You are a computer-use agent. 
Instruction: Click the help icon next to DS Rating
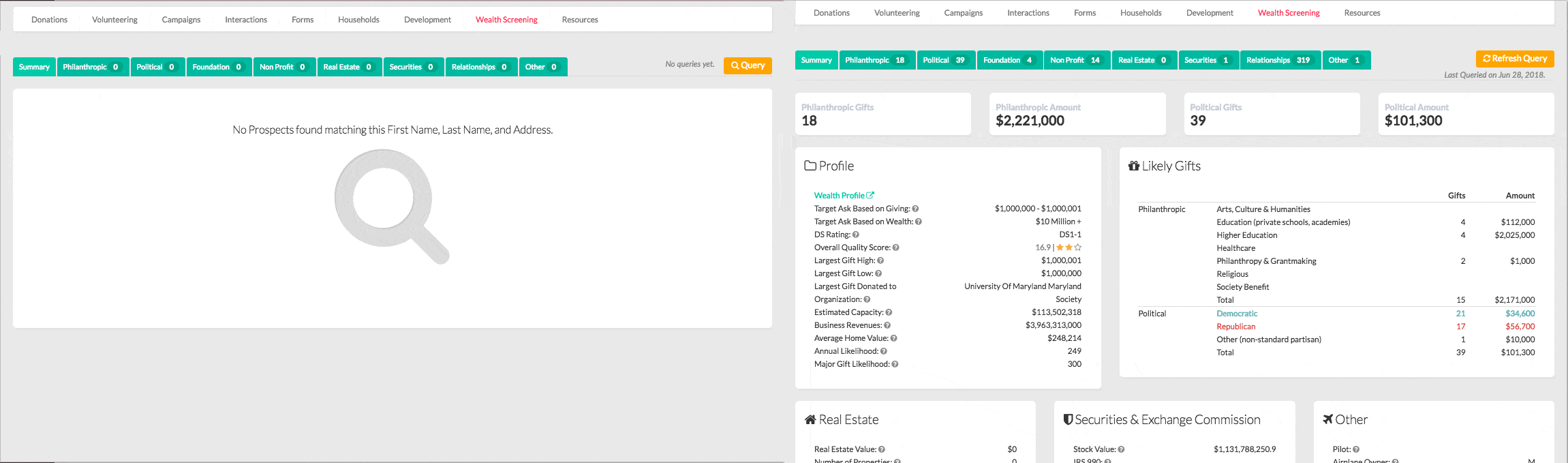pos(856,235)
